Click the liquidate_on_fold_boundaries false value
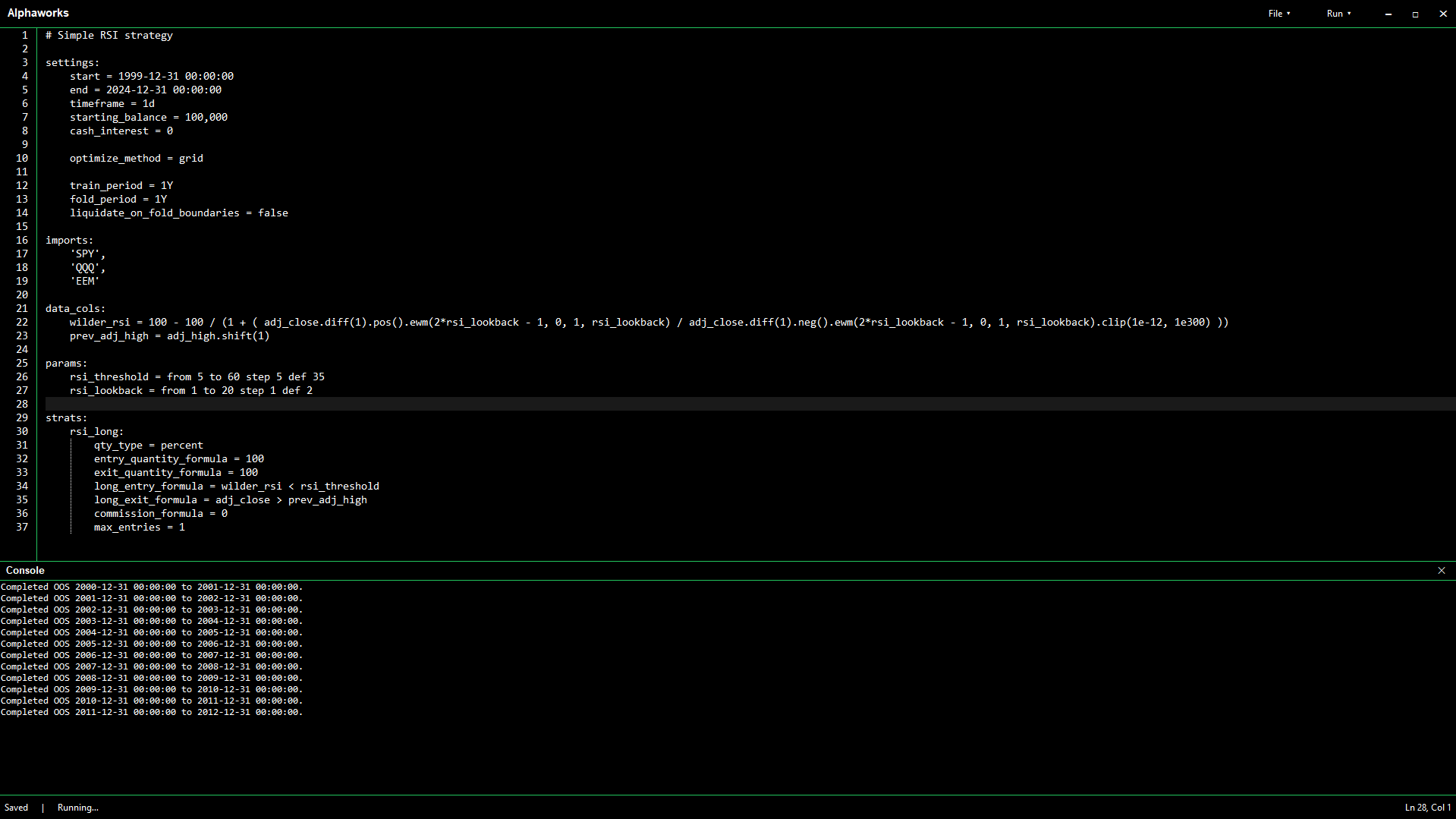This screenshot has height=819, width=1456. [272, 213]
